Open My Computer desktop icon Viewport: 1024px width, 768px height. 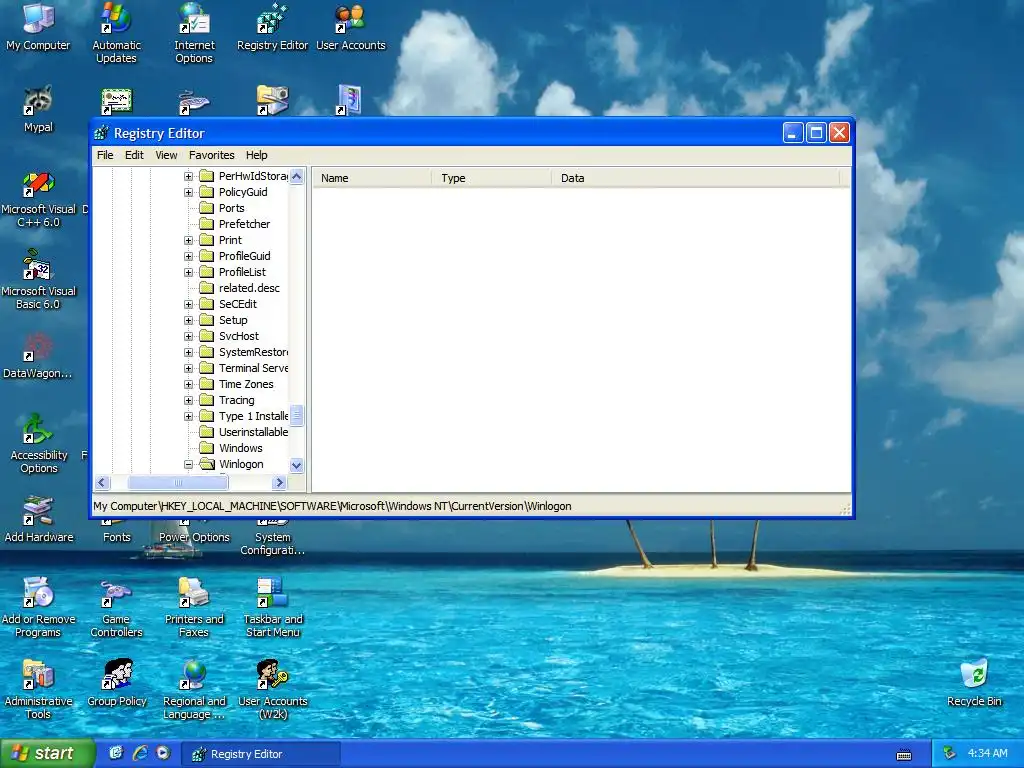coord(38,26)
